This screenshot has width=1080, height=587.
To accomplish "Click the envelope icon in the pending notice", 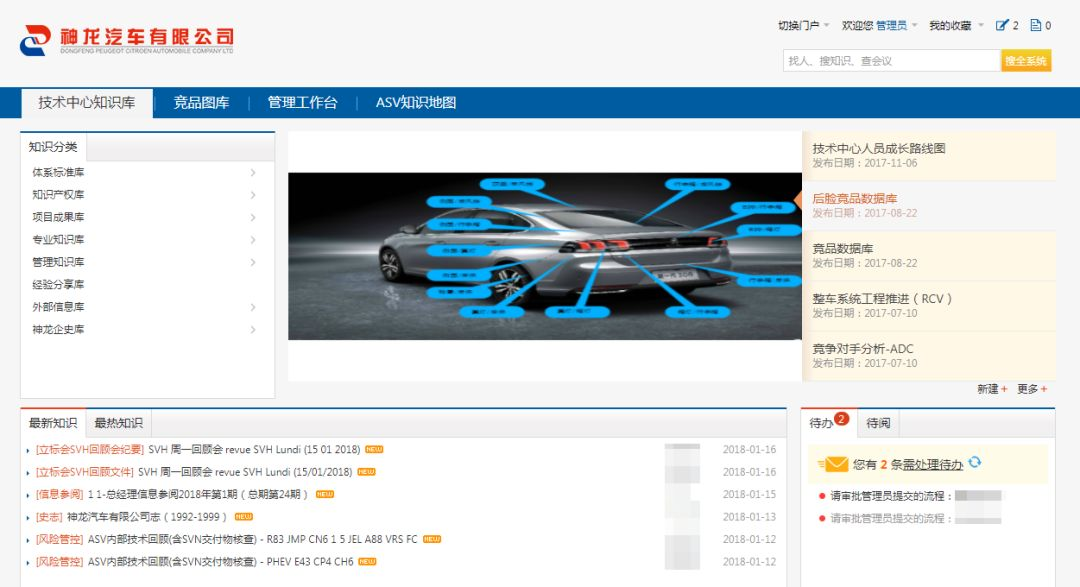I will tap(835, 464).
